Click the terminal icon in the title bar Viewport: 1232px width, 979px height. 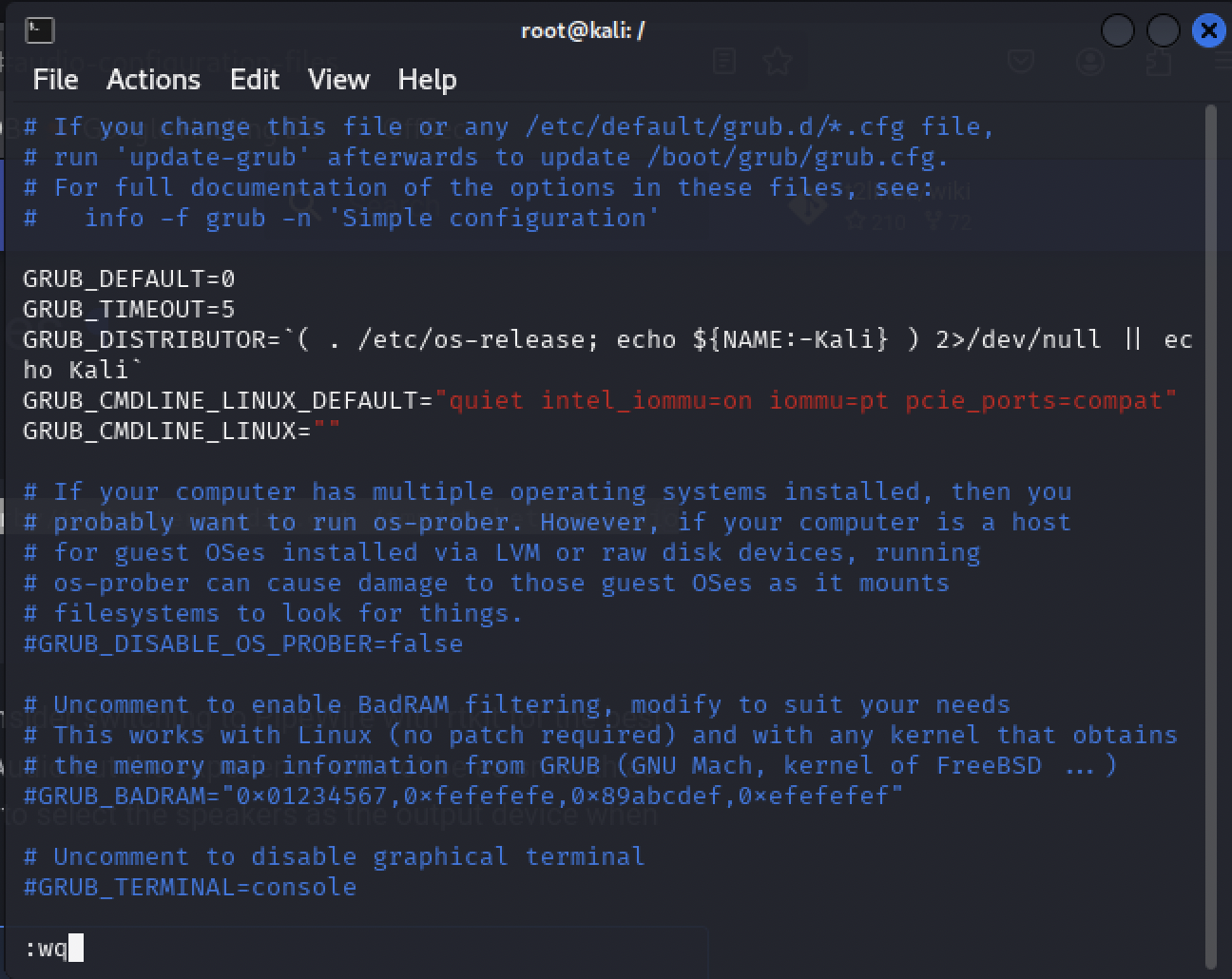(39, 30)
